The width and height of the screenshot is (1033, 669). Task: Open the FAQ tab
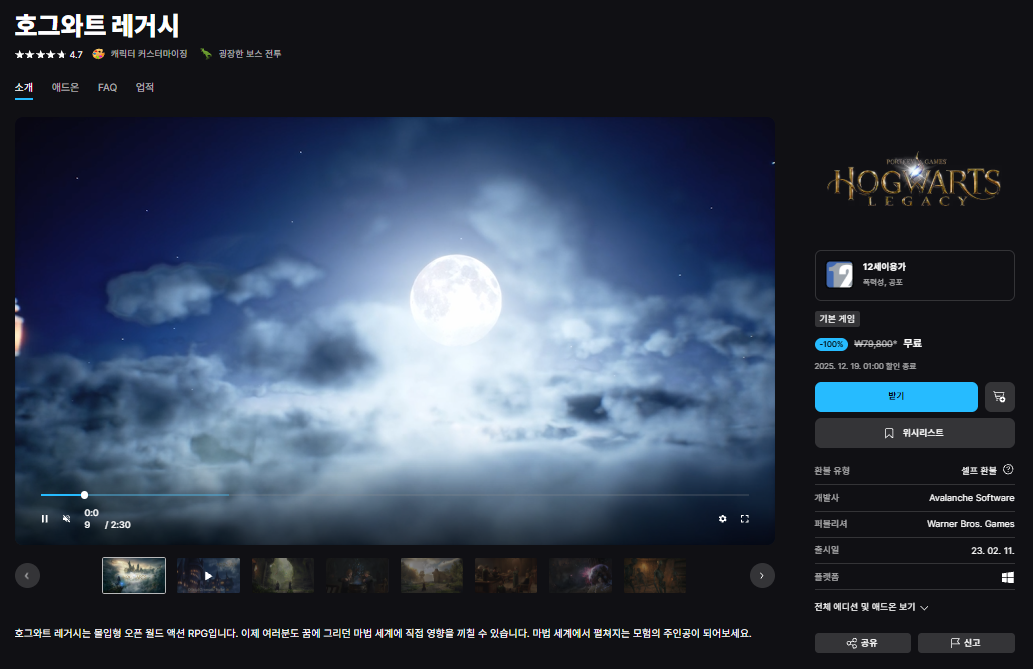tap(107, 88)
